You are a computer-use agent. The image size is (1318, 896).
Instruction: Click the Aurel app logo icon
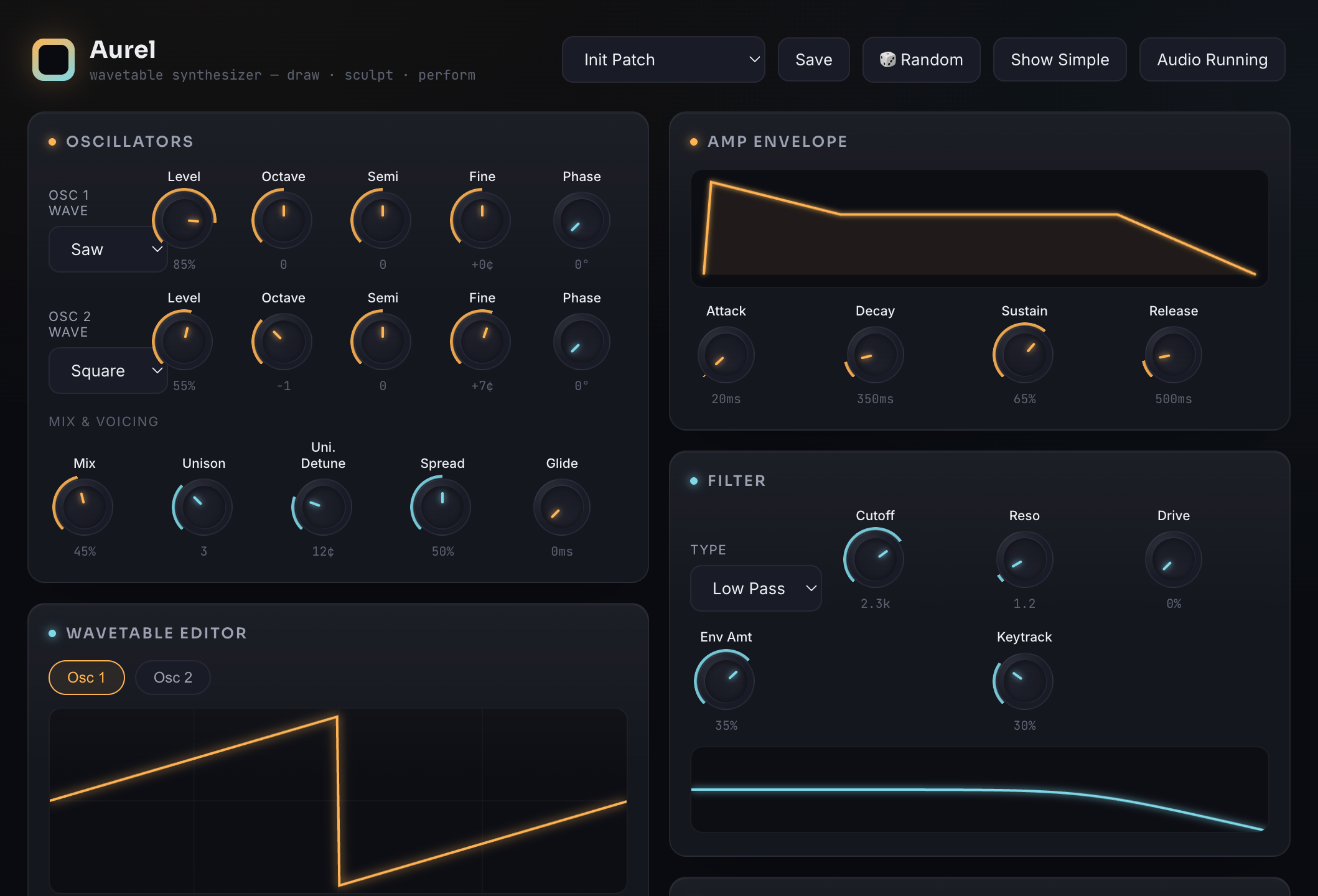[54, 60]
